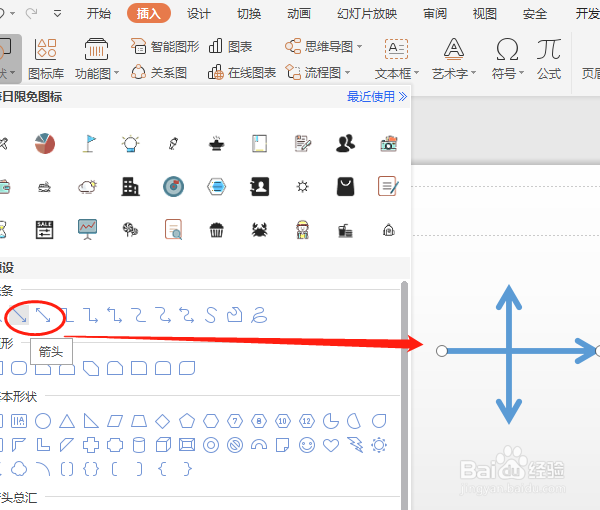Choose the heptagon shape labeled 7
This screenshot has width=600, height=510.
click(235, 421)
